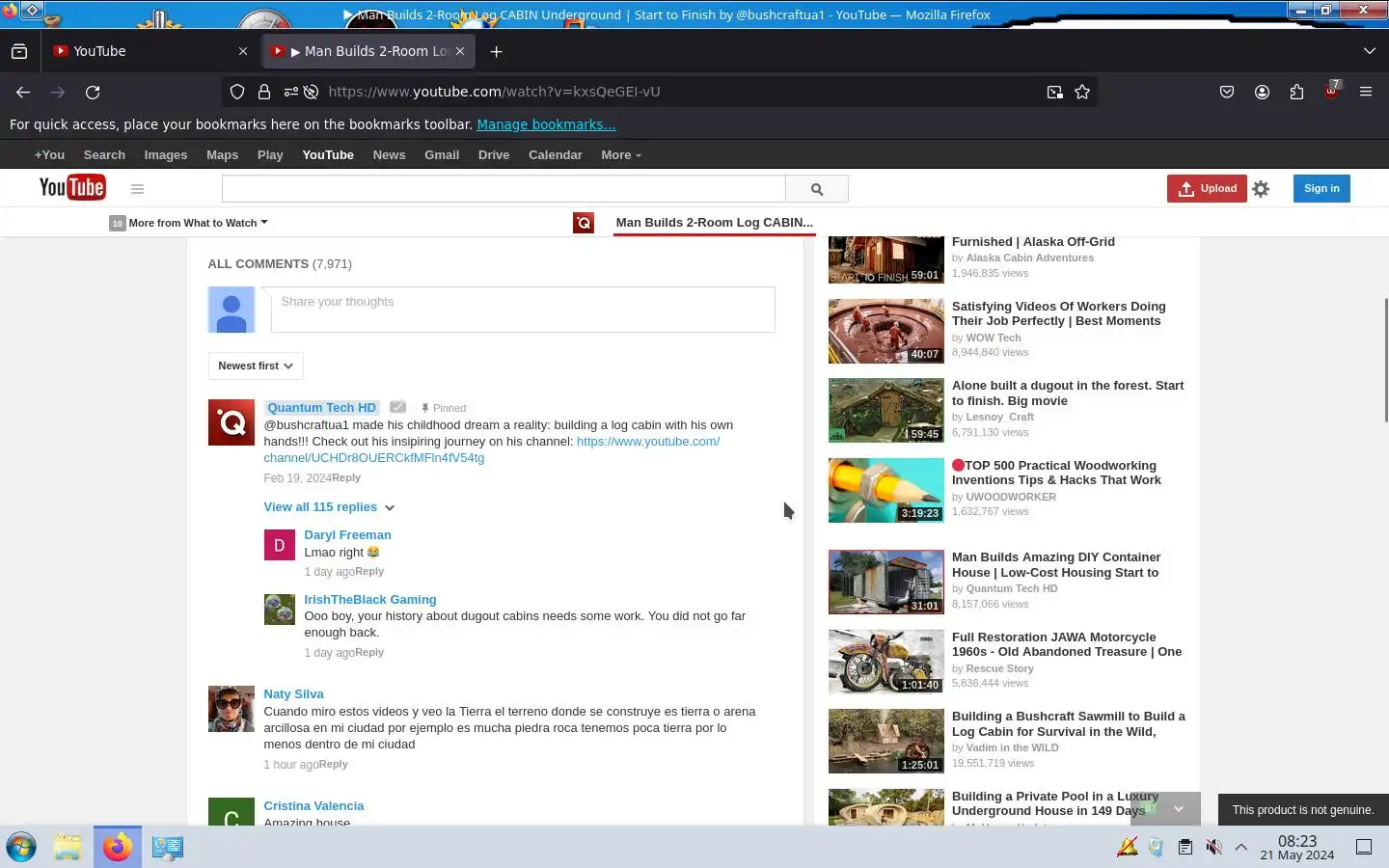Reply to the pinned Quantum Tech comment
The image size is (1389, 868).
point(346,477)
